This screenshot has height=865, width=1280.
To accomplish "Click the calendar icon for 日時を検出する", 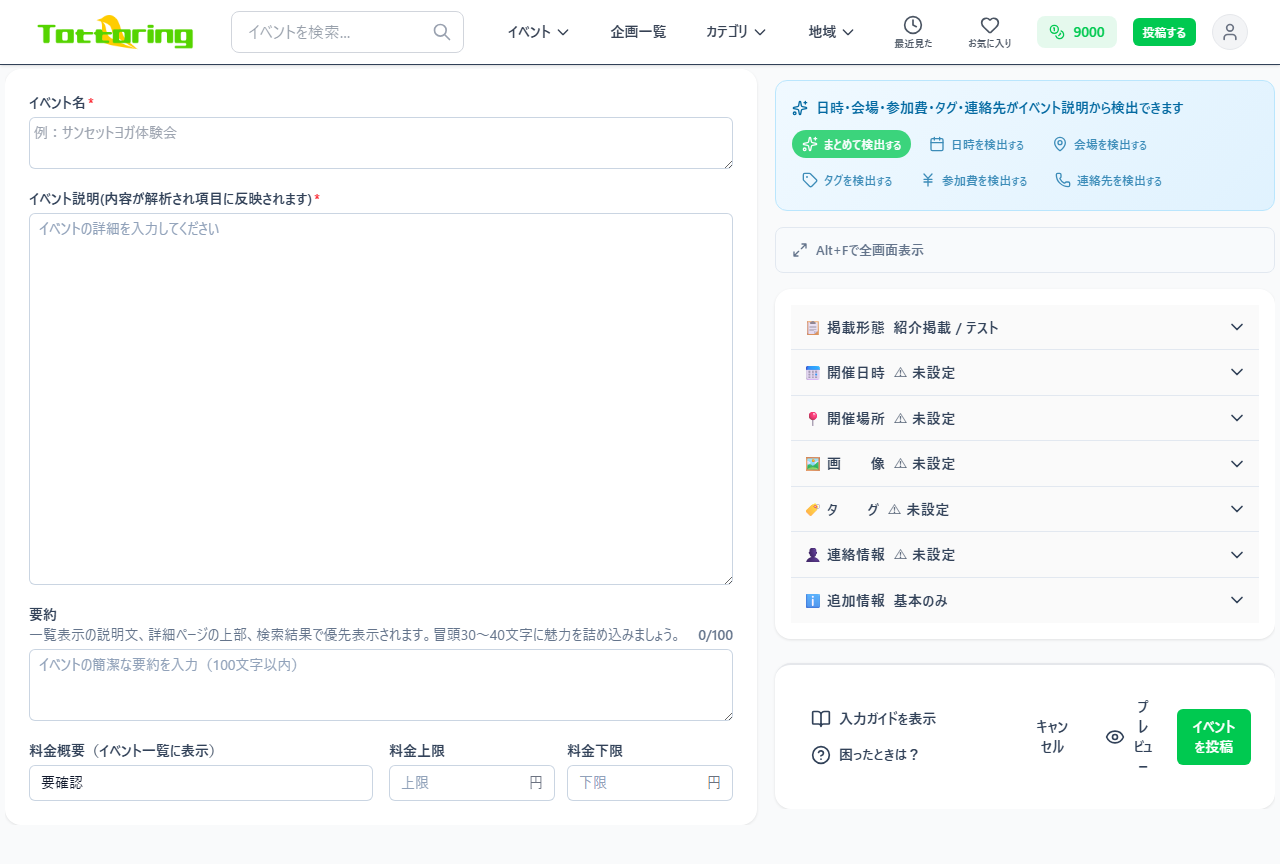I will (937, 144).
